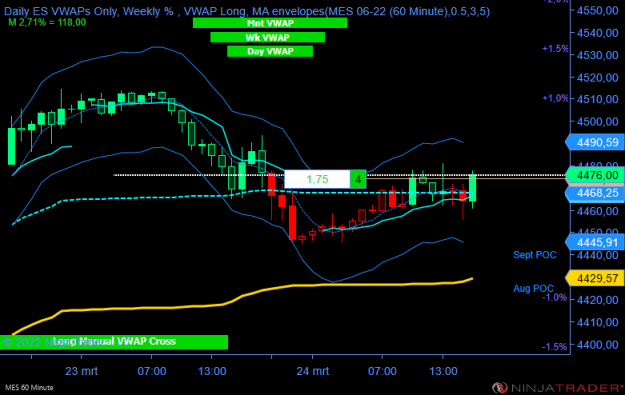Image resolution: width=625 pixels, height=395 pixels.
Task: Click the MES 60 Minute series label
Action: (x=29, y=387)
